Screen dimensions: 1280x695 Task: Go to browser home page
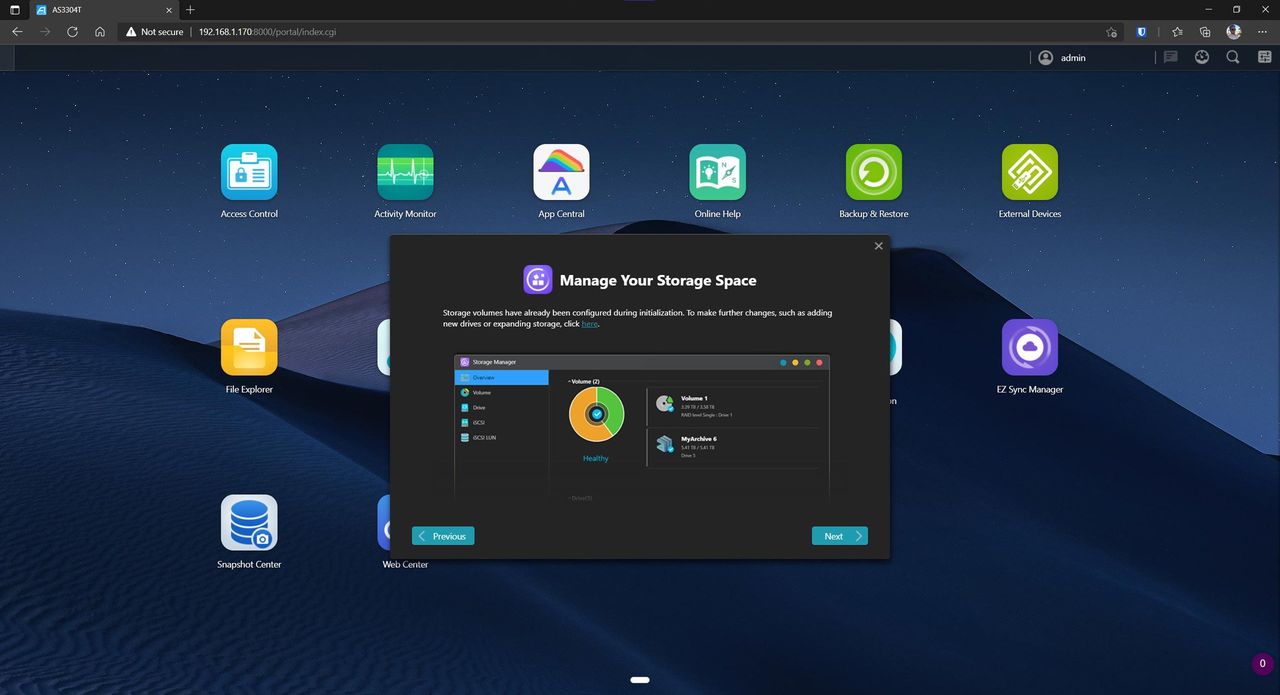100,32
